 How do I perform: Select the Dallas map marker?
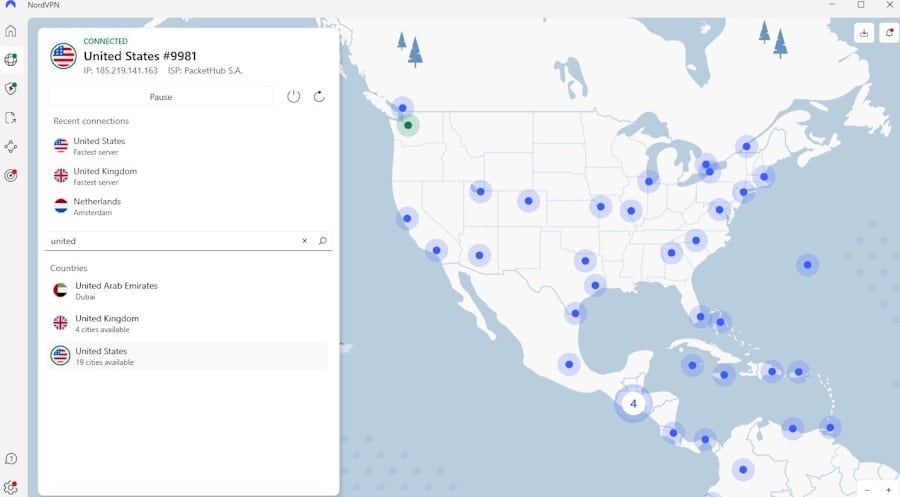pyautogui.click(x=585, y=261)
